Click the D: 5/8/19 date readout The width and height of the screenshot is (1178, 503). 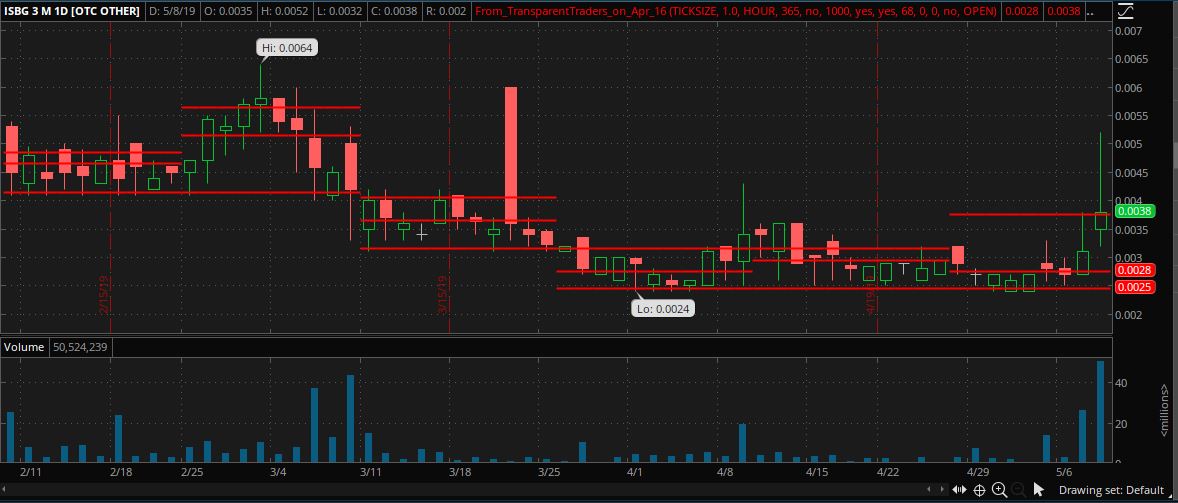pyautogui.click(x=171, y=11)
